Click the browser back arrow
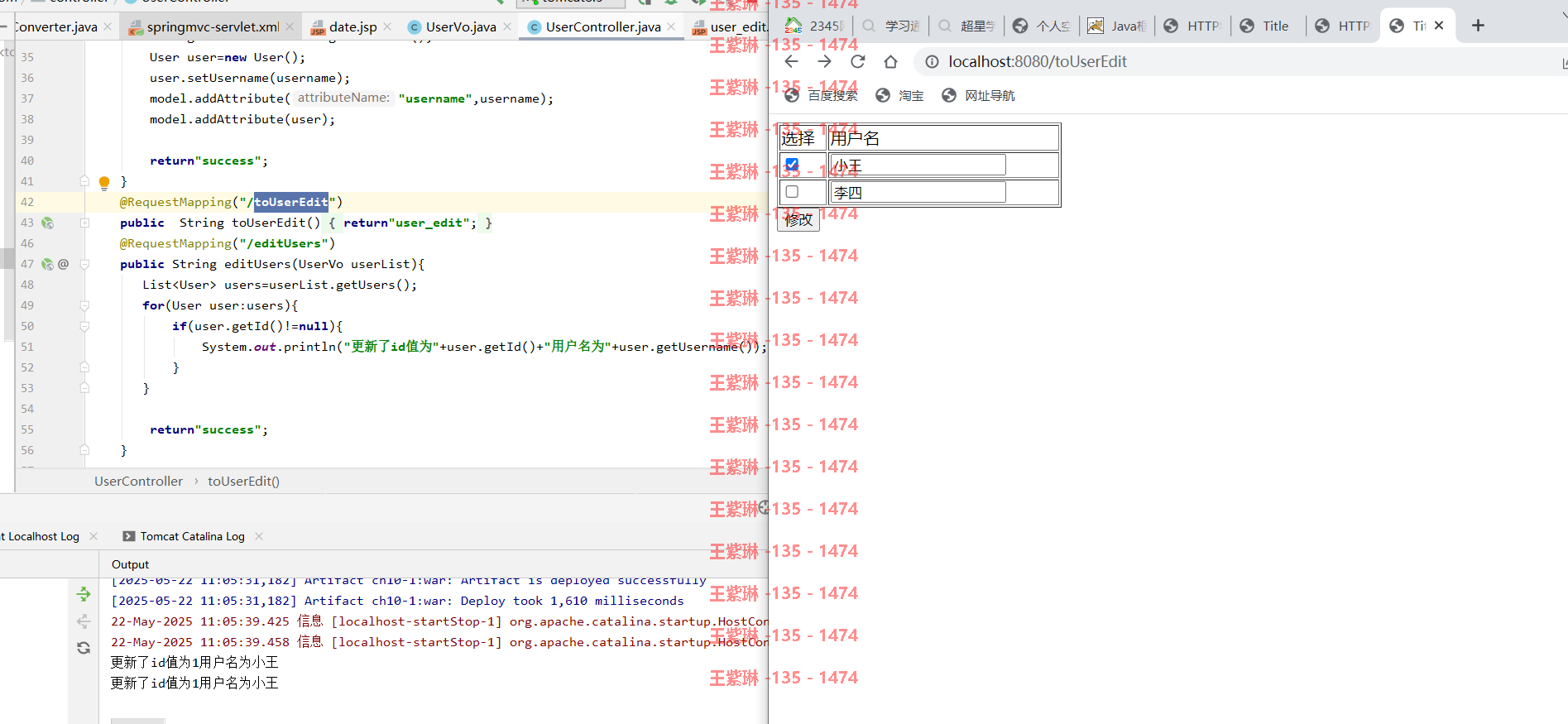 coord(791,62)
